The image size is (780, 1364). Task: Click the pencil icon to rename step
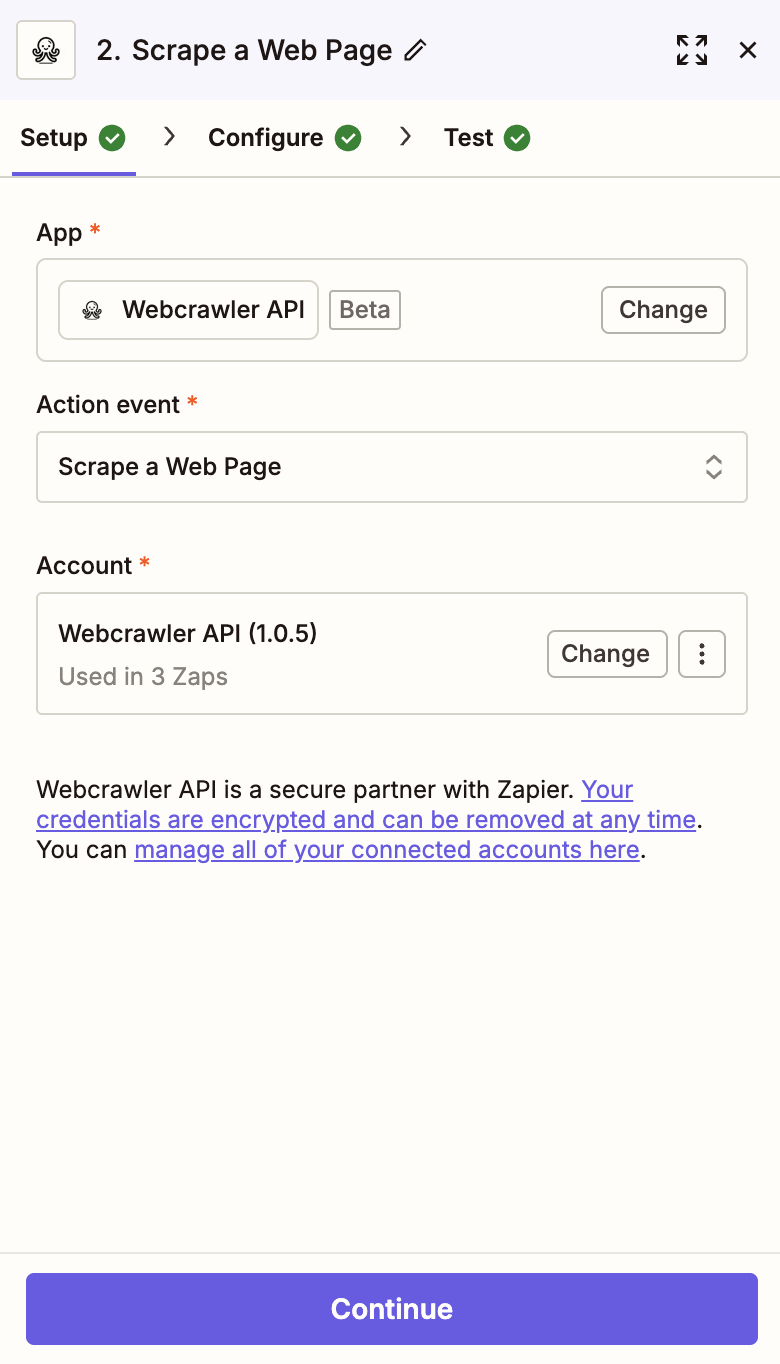(x=415, y=50)
